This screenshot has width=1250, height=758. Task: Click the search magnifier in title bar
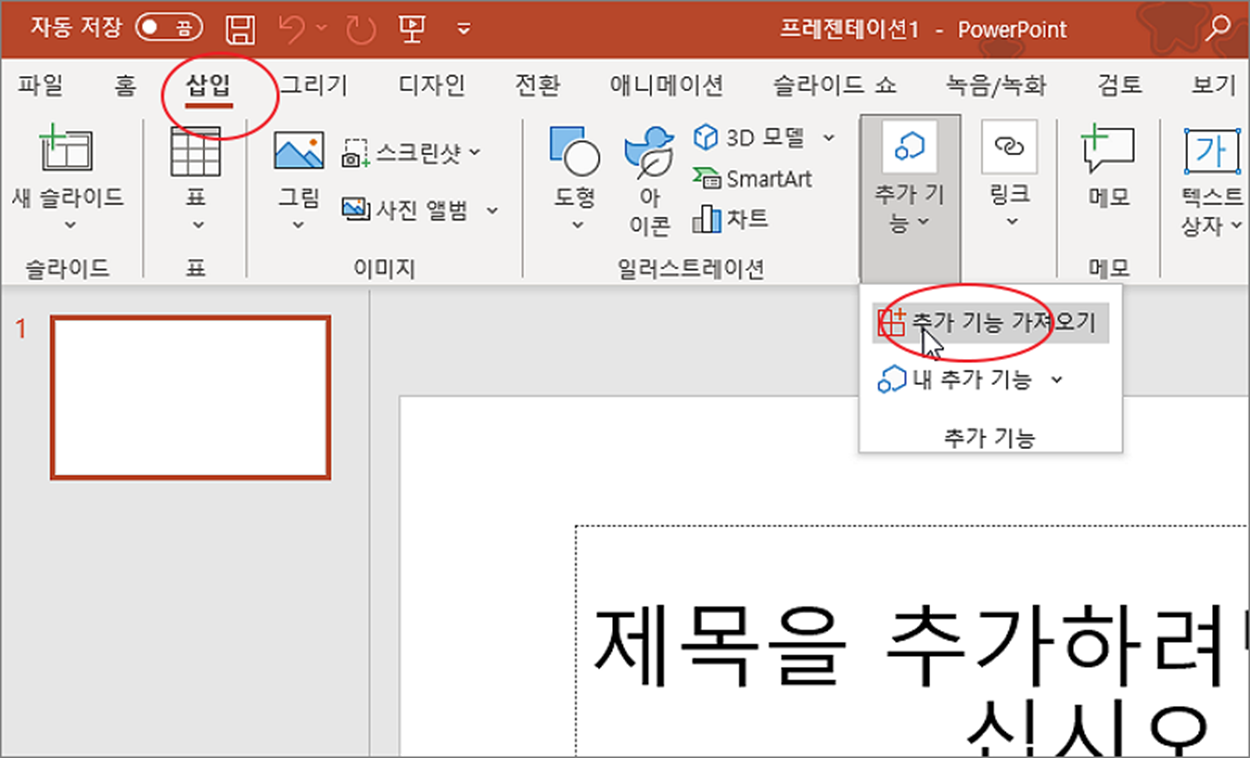(1218, 28)
